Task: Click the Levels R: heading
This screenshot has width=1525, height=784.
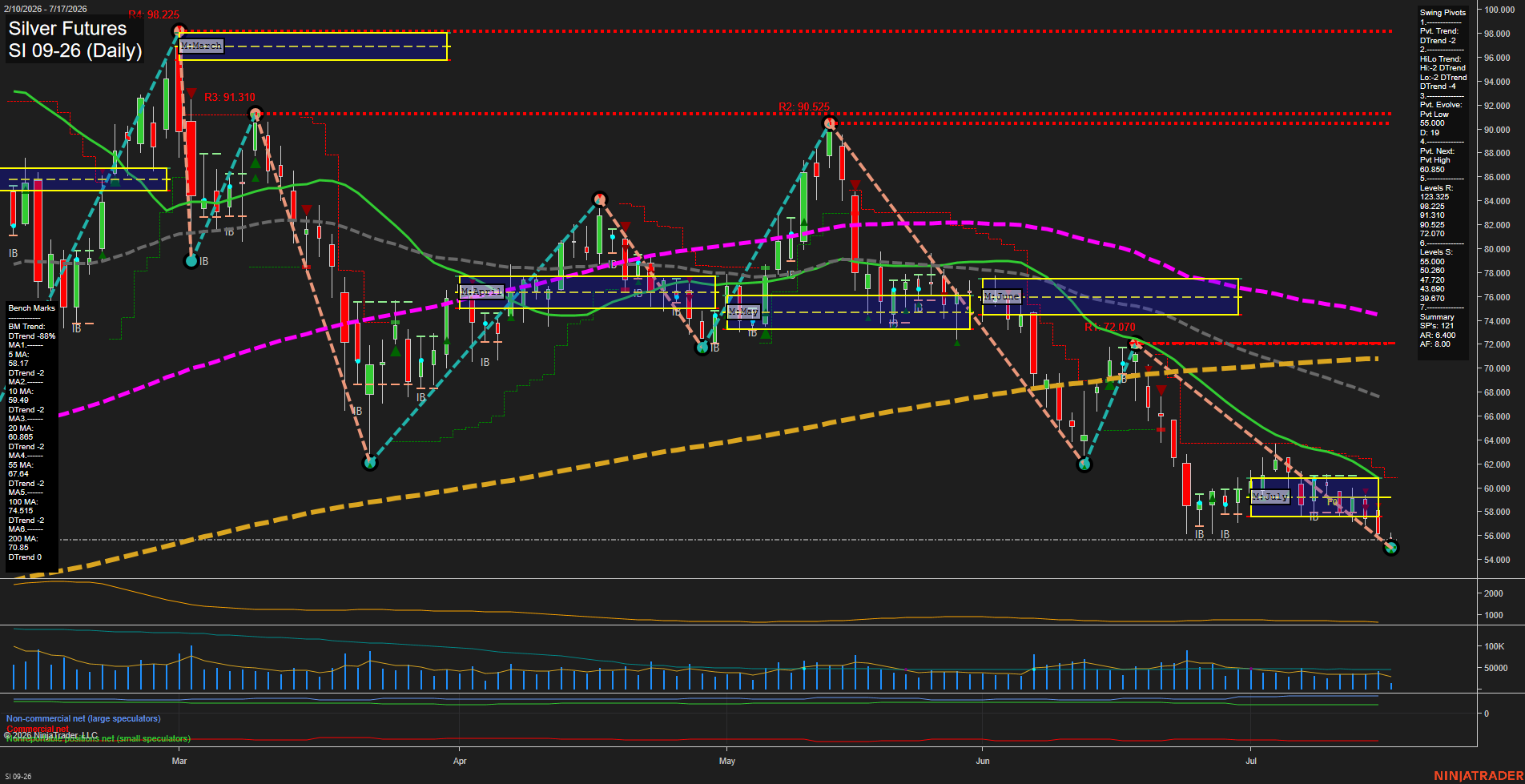Action: [1436, 188]
